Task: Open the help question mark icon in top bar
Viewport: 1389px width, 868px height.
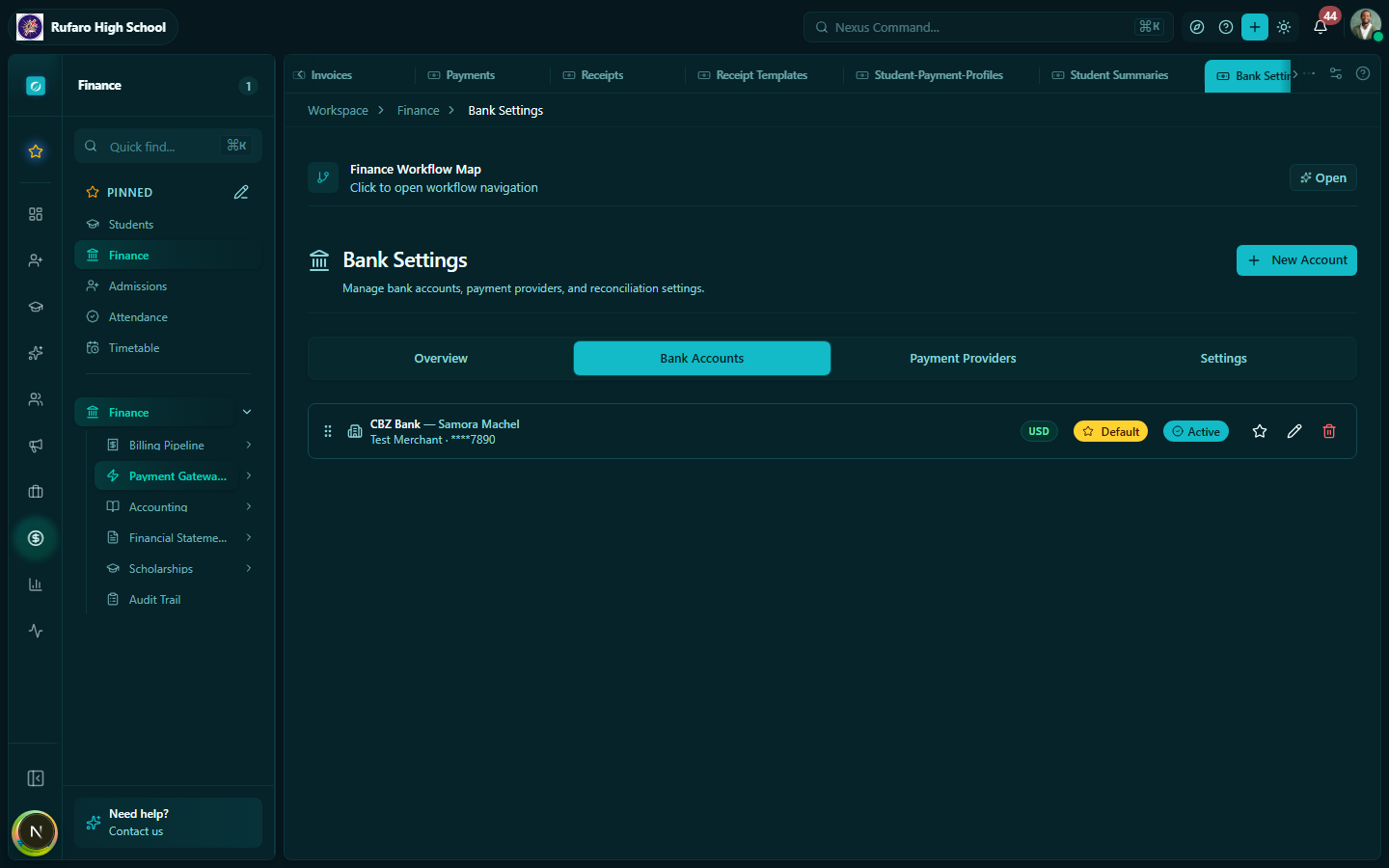Action: (x=1226, y=27)
